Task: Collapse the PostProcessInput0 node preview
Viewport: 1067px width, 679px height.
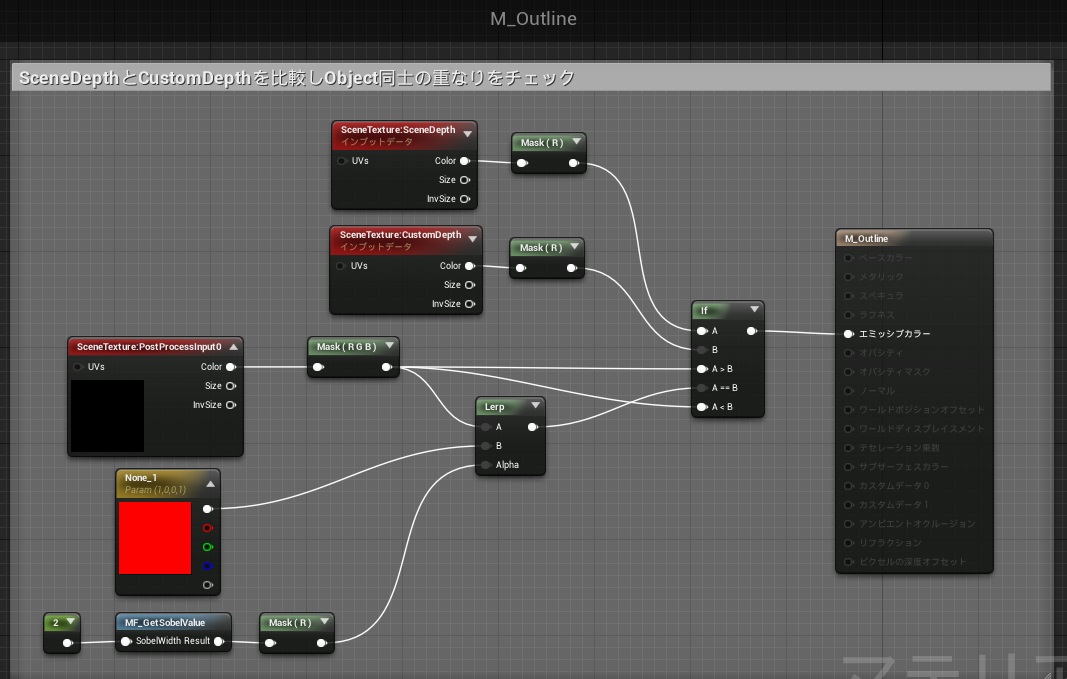Action: pyautogui.click(x=234, y=345)
